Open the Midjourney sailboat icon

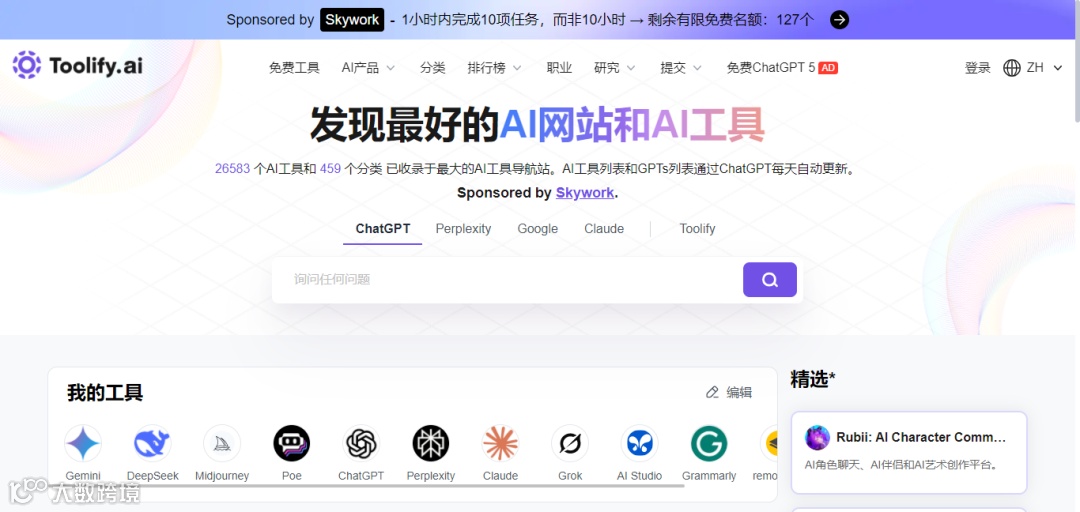[x=222, y=443]
